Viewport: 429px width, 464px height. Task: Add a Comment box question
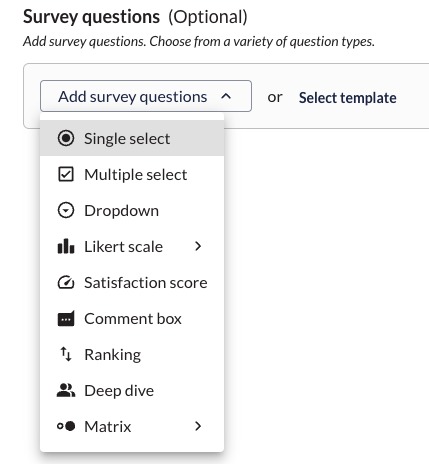[132, 318]
